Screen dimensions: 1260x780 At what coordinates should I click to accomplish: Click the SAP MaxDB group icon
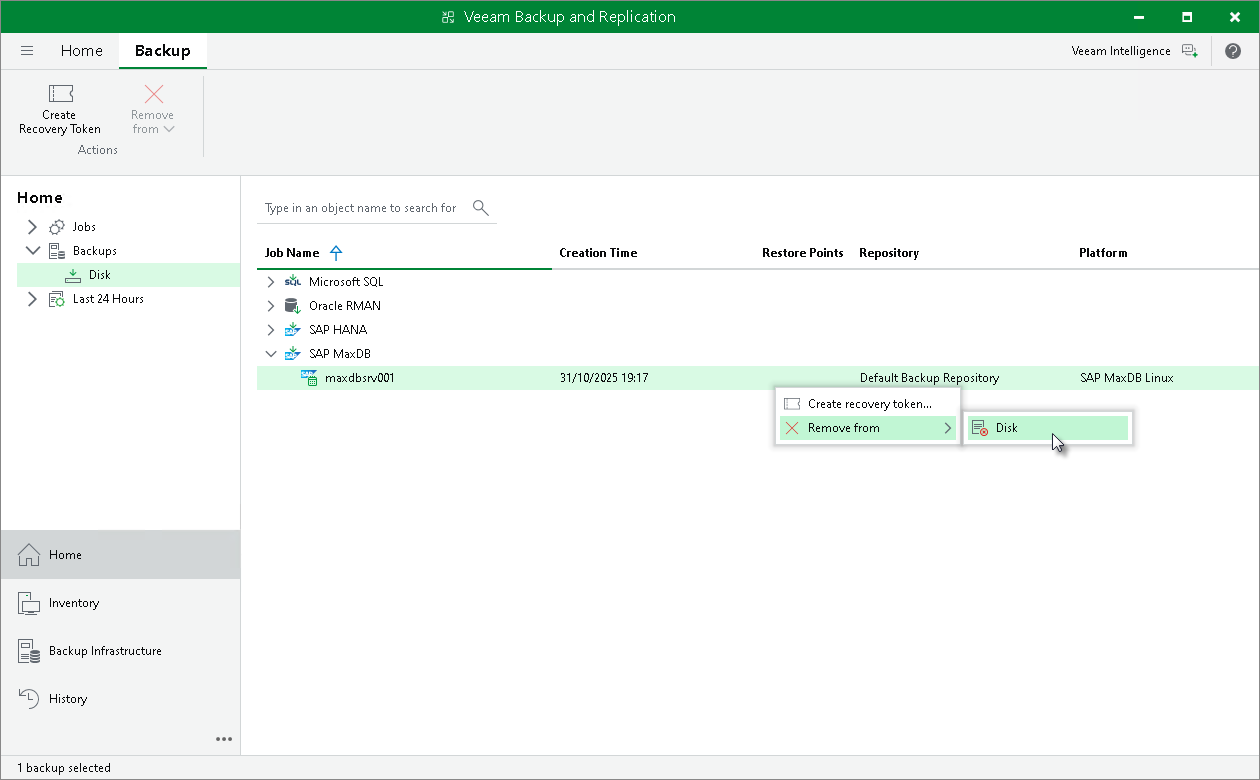tap(293, 354)
